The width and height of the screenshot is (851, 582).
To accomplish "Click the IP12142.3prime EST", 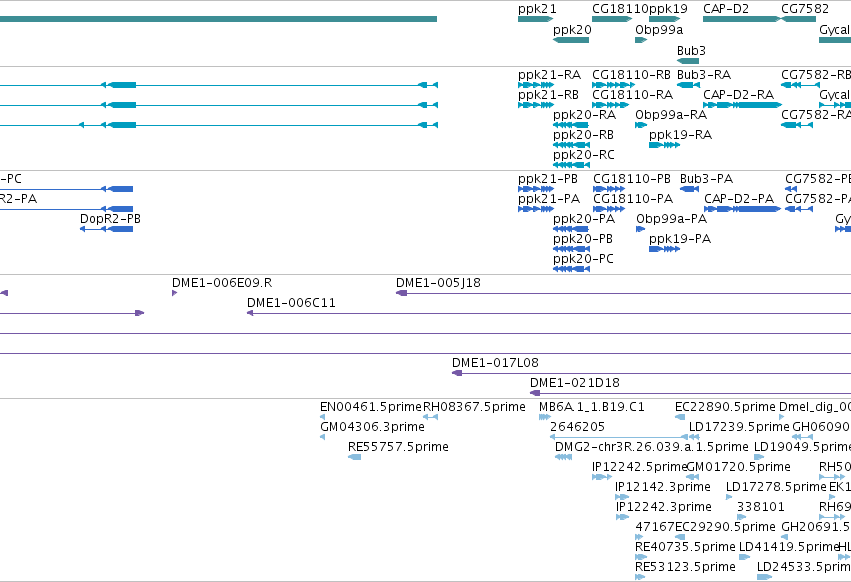I will pos(622,497).
